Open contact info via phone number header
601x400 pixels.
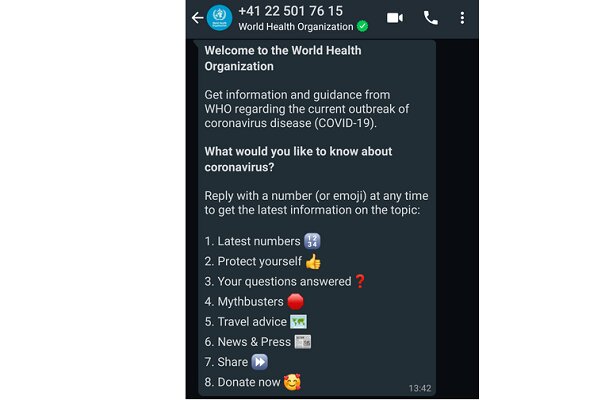[x=290, y=11]
